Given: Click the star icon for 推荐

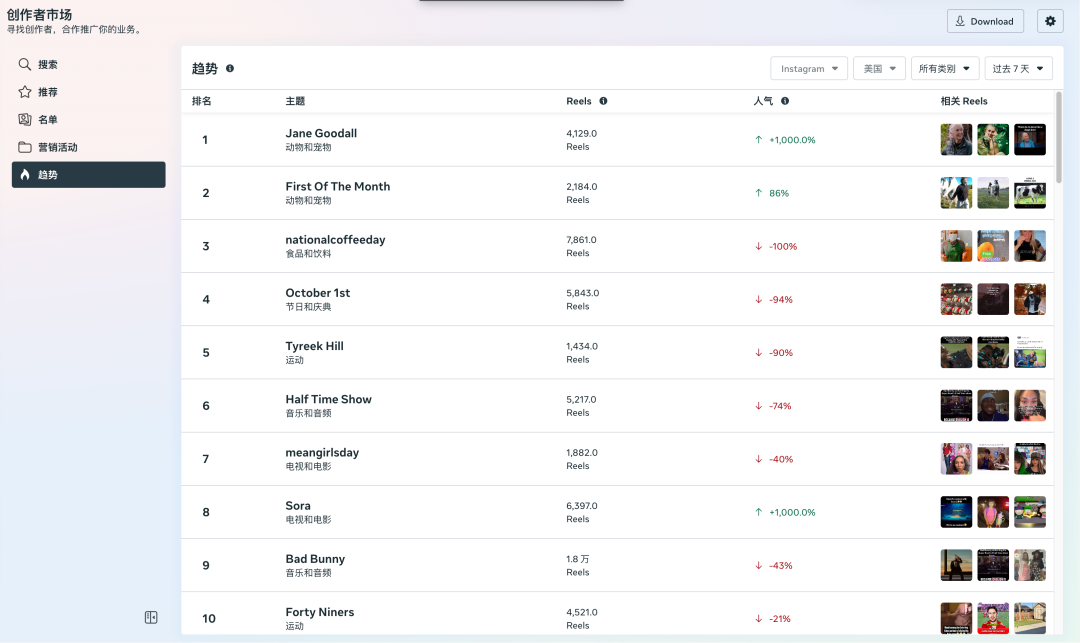Looking at the screenshot, I should (x=25, y=92).
